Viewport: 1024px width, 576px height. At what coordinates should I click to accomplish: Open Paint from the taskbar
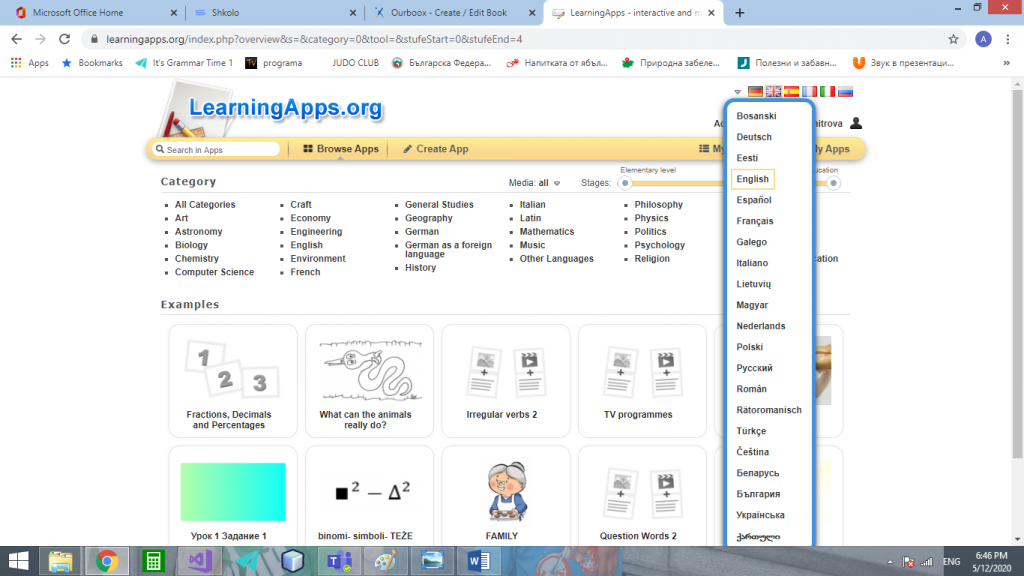tap(386, 561)
